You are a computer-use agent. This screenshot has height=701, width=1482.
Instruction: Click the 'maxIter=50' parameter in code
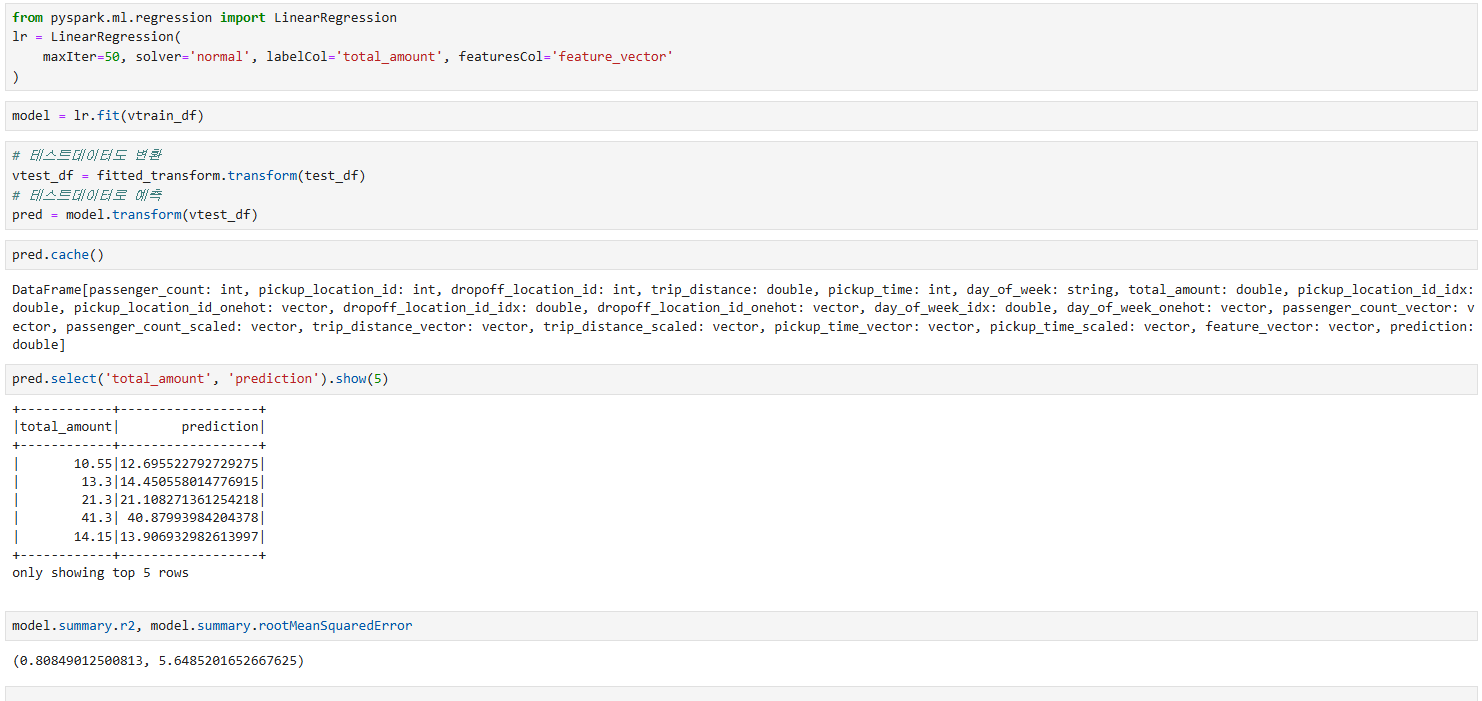point(81,57)
